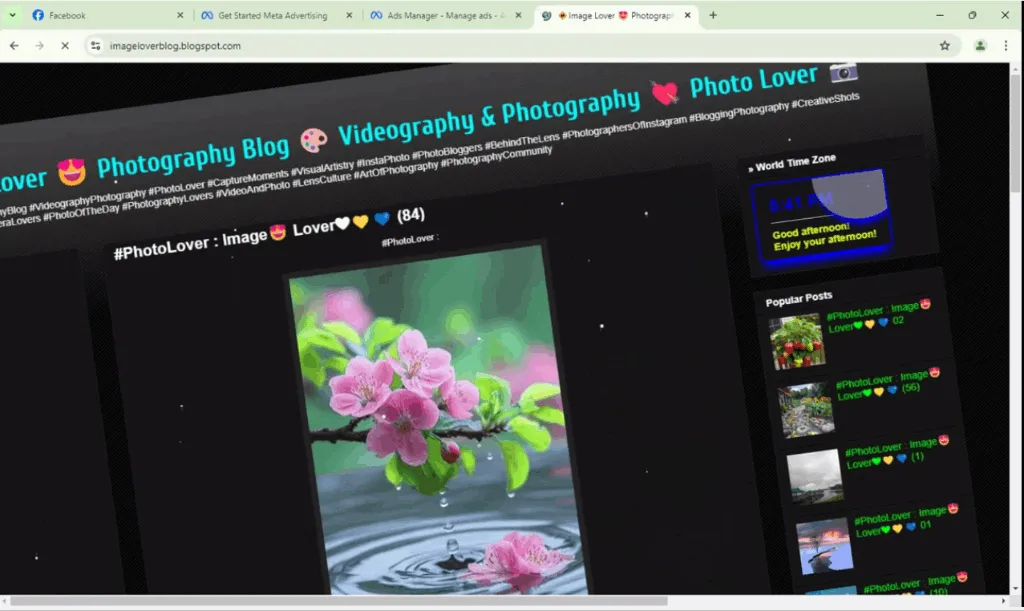Switch to the Ads Manager tab
The image size is (1024, 611).
(446, 15)
